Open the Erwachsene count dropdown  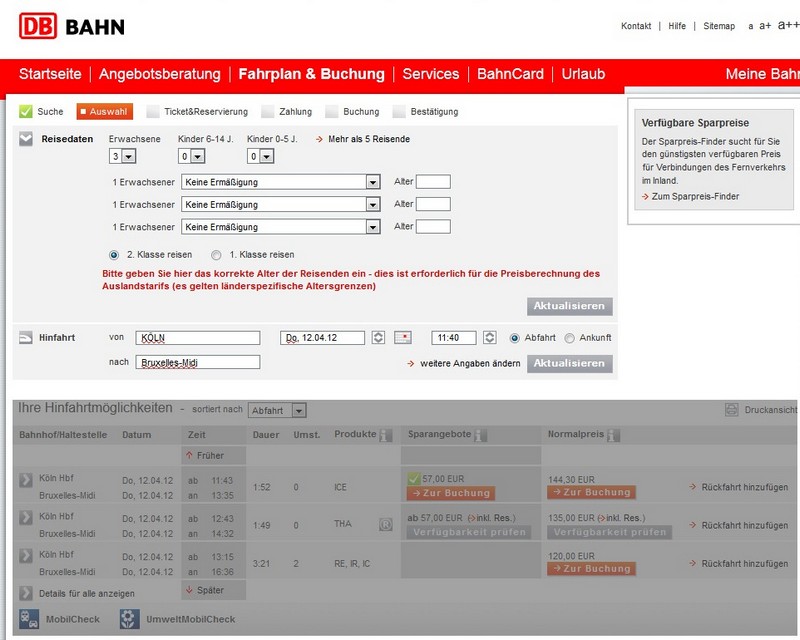click(x=122, y=156)
